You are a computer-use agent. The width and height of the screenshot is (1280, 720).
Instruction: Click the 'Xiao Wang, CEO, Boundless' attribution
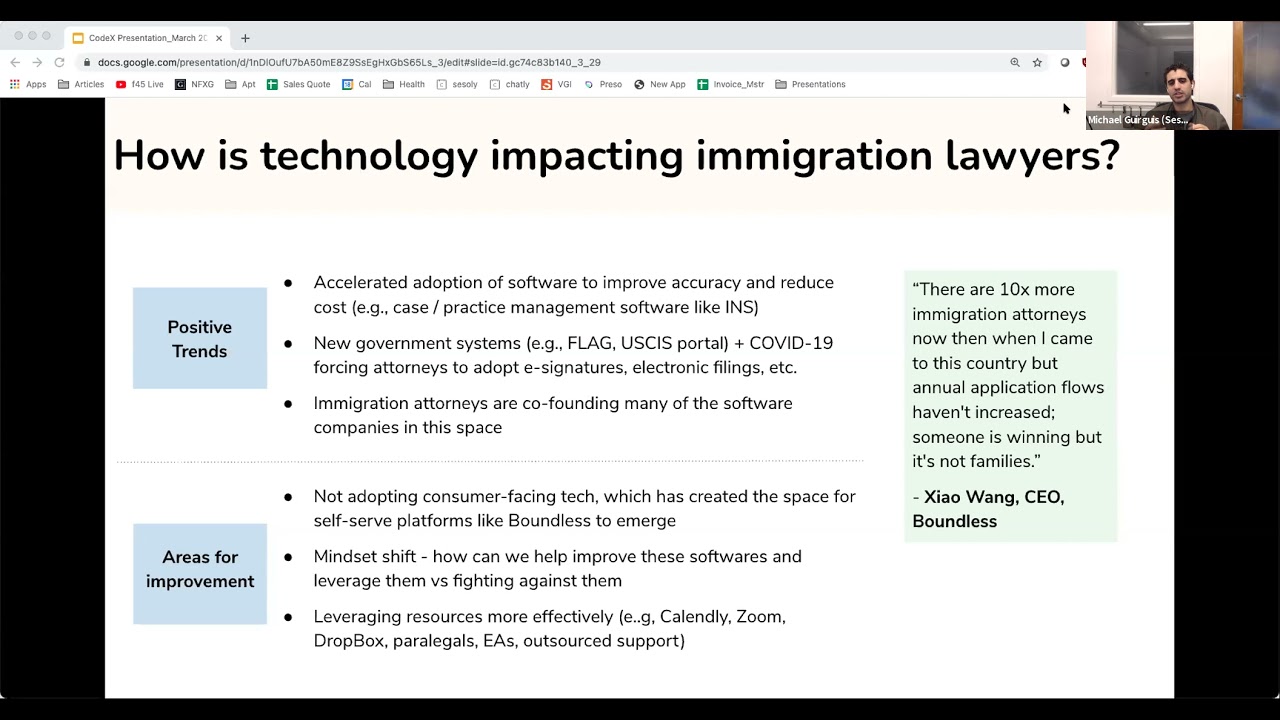click(x=988, y=509)
